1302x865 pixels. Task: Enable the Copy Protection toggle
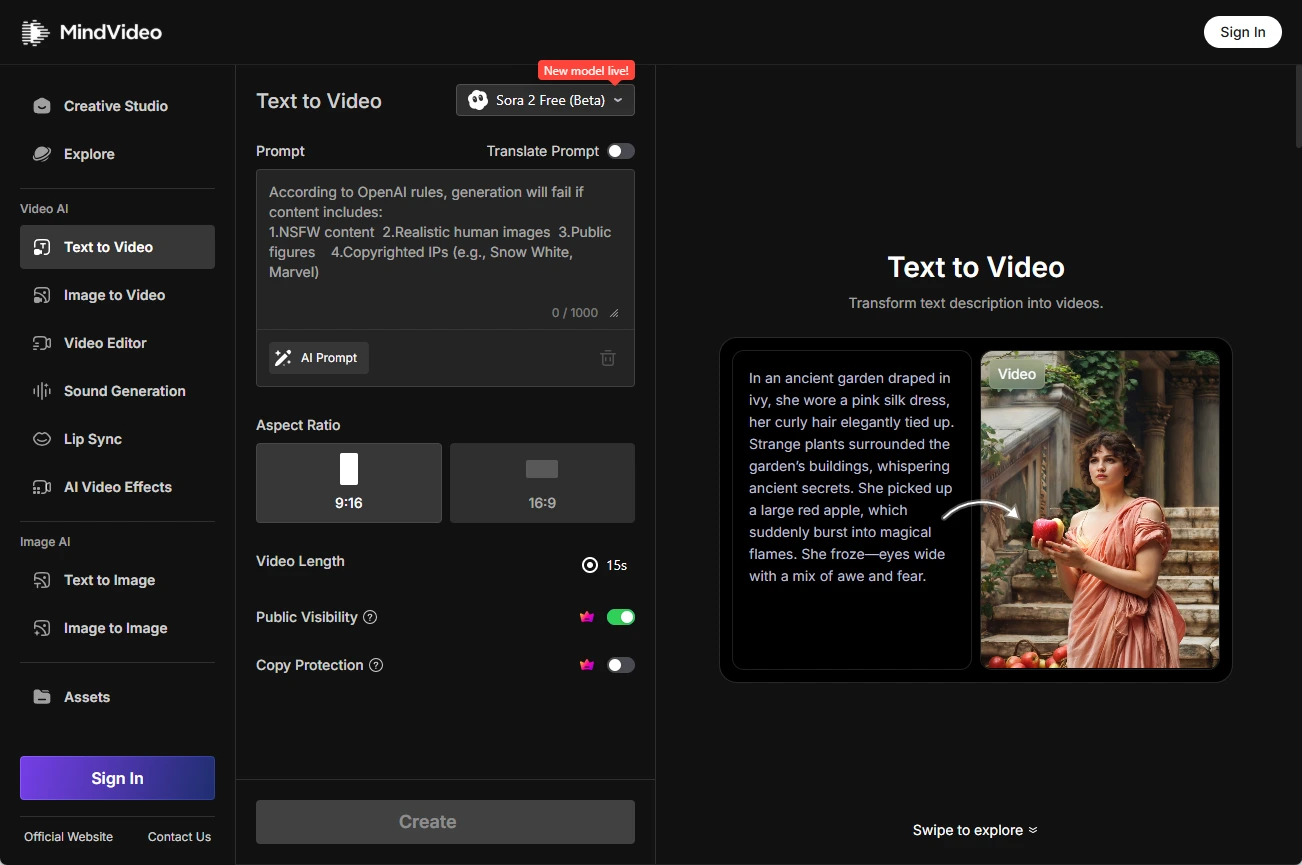click(620, 665)
